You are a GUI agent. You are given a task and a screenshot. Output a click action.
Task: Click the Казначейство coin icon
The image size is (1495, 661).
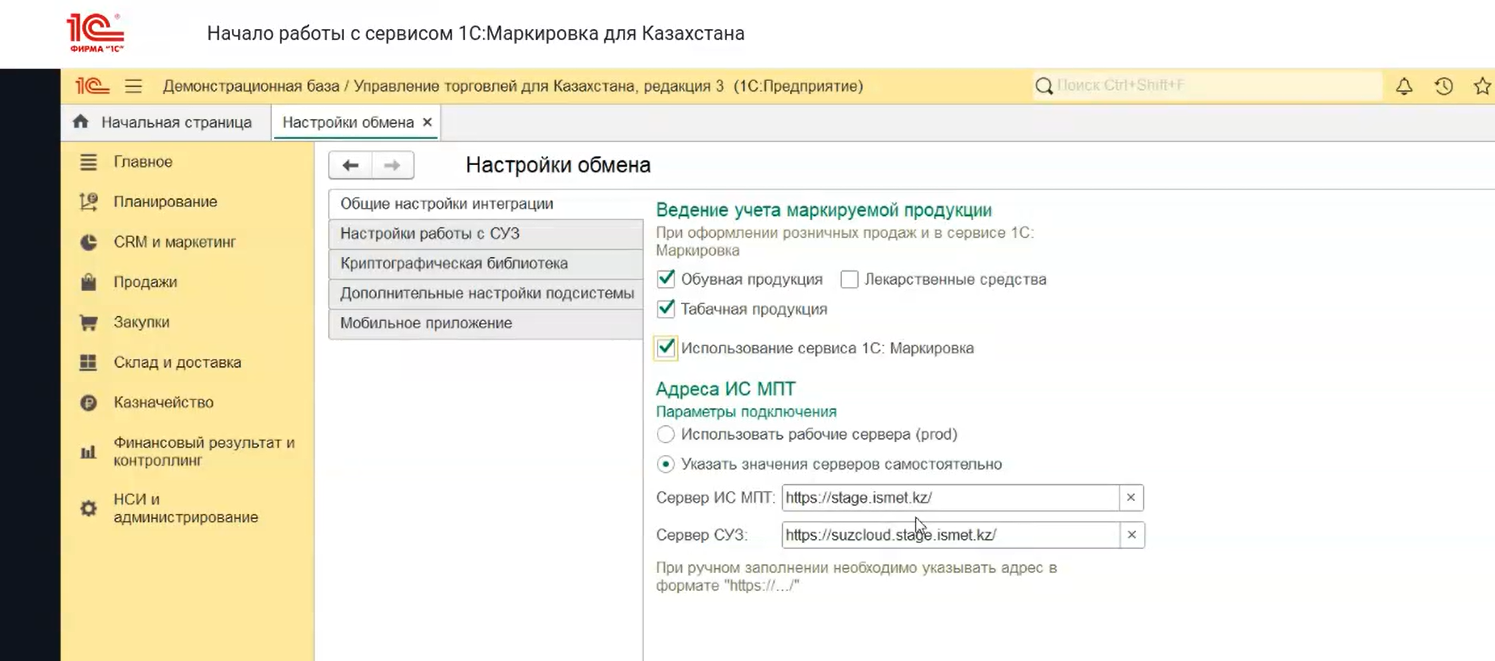pos(89,403)
